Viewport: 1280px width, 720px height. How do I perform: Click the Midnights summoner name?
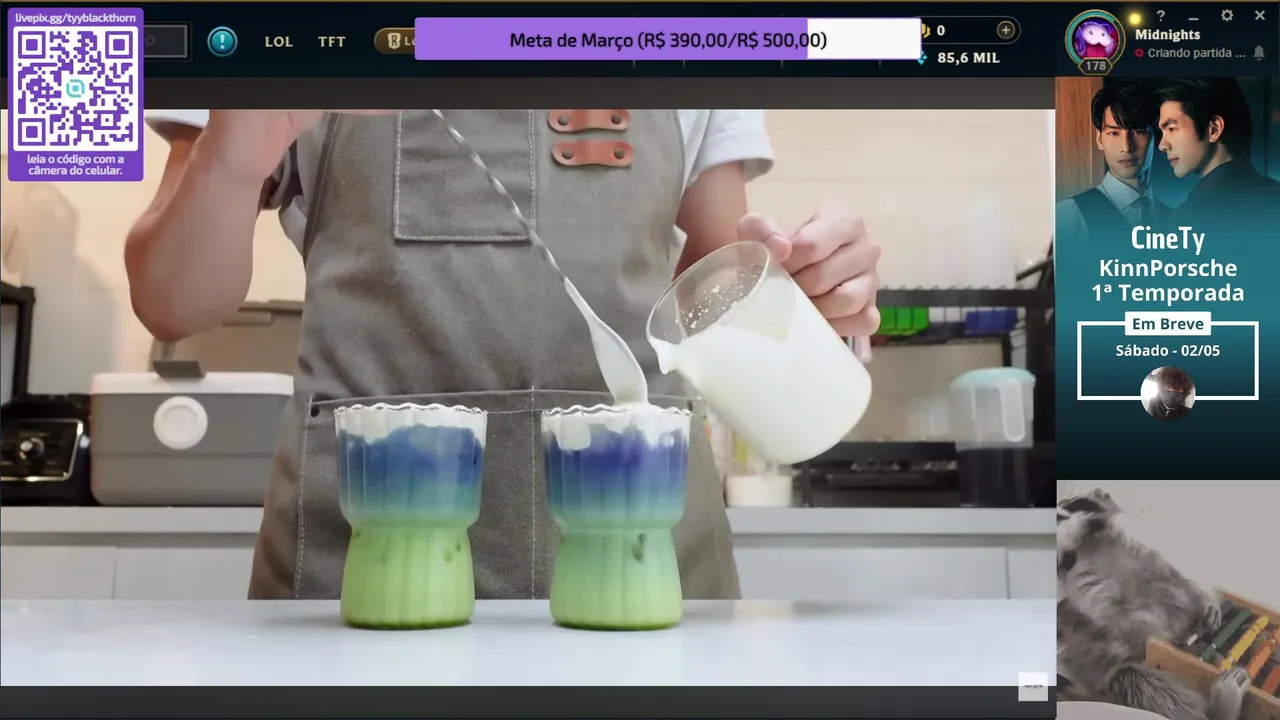(x=1167, y=34)
